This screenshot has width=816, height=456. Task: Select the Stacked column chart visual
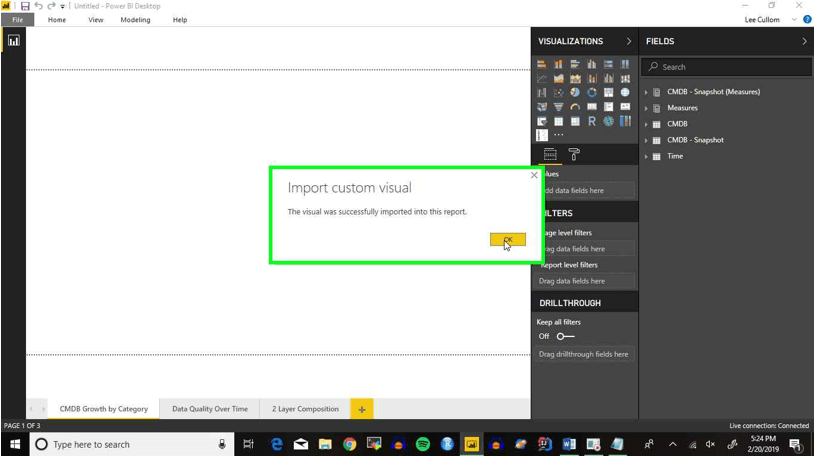558,64
